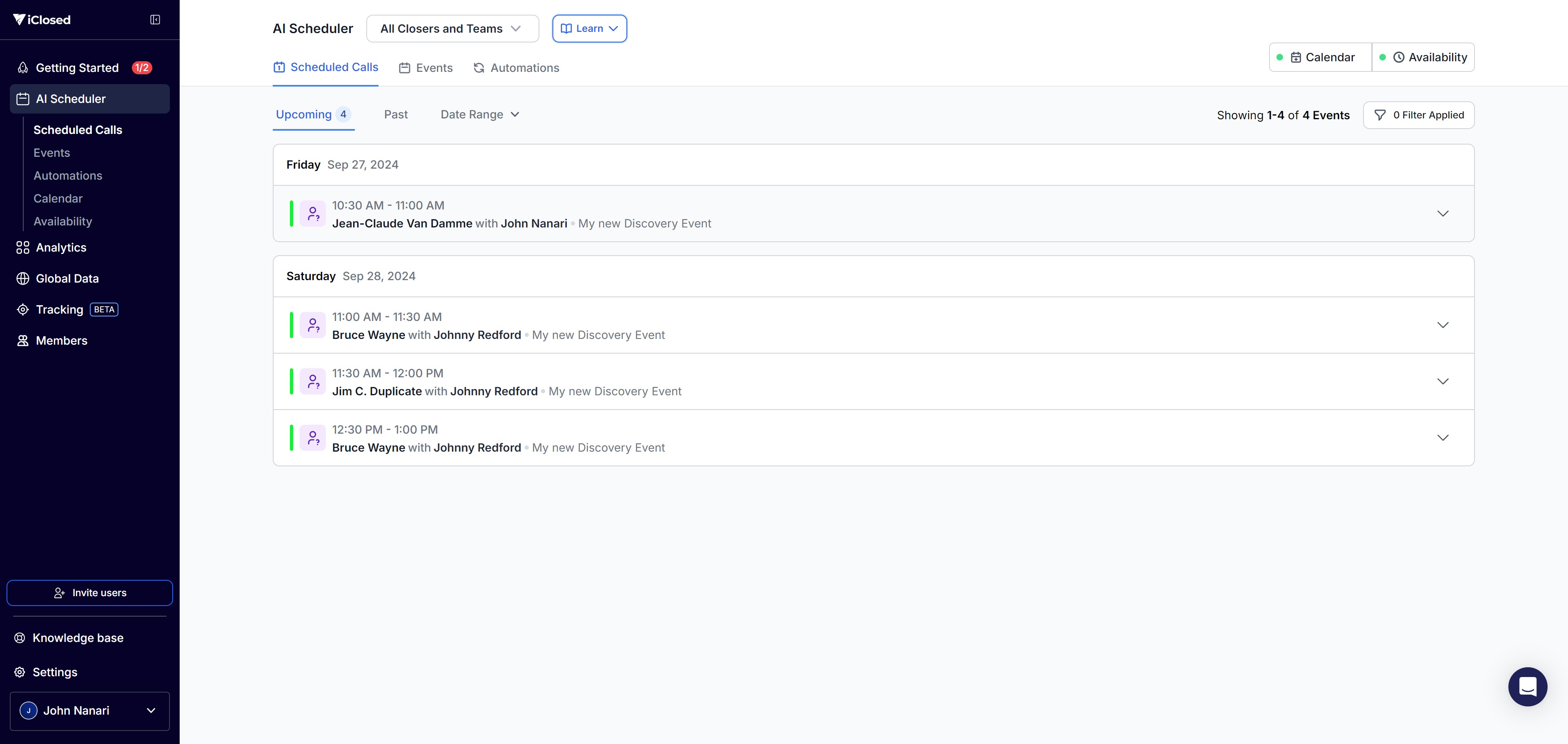The width and height of the screenshot is (1568, 744).
Task: Click the Settings gear icon
Action: [x=20, y=672]
